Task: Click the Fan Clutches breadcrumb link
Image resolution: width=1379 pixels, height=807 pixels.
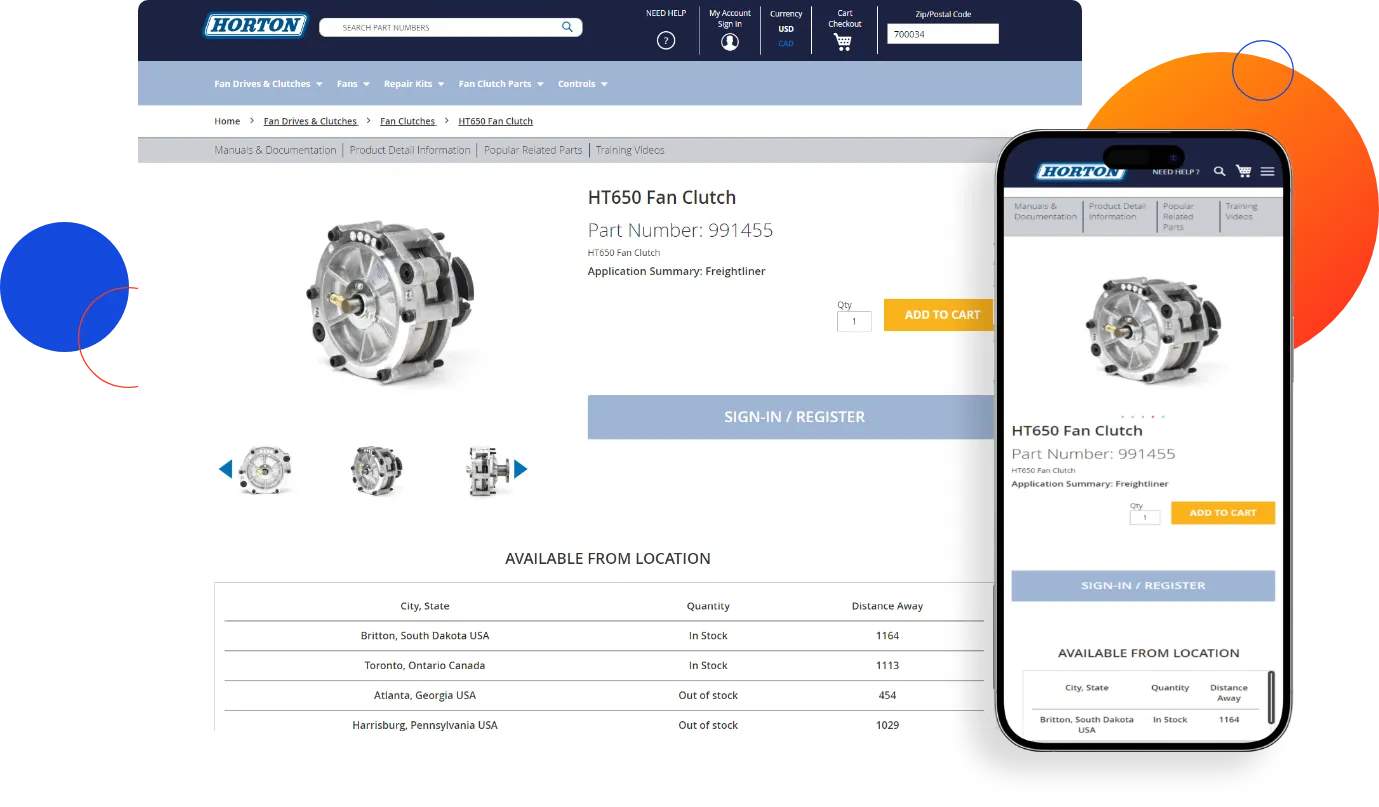Action: coord(408,121)
